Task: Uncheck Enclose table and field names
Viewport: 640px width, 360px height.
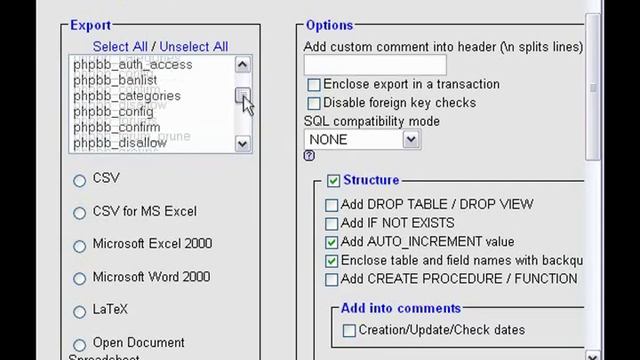Action: pos(331,261)
